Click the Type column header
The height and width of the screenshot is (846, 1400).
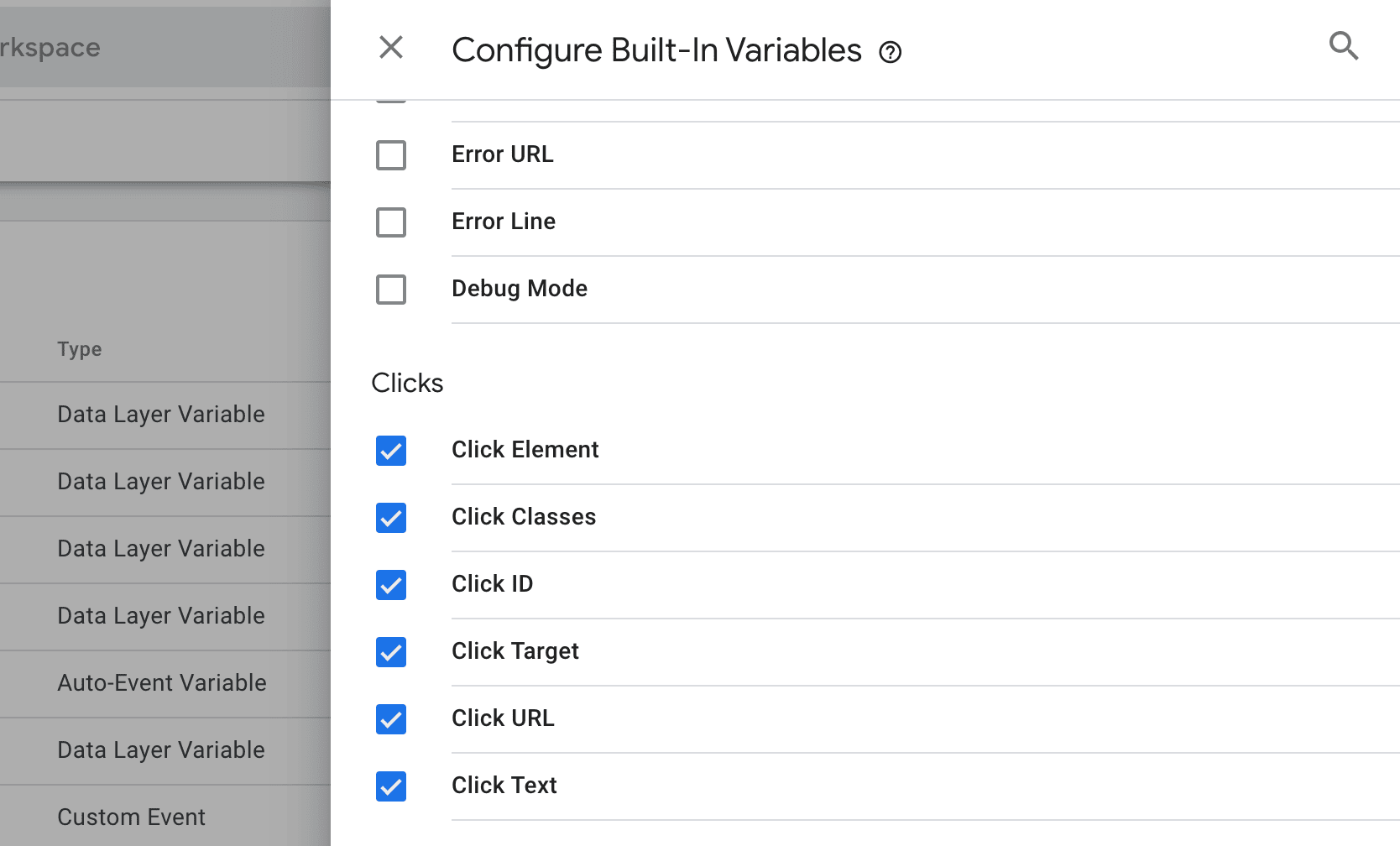click(79, 349)
